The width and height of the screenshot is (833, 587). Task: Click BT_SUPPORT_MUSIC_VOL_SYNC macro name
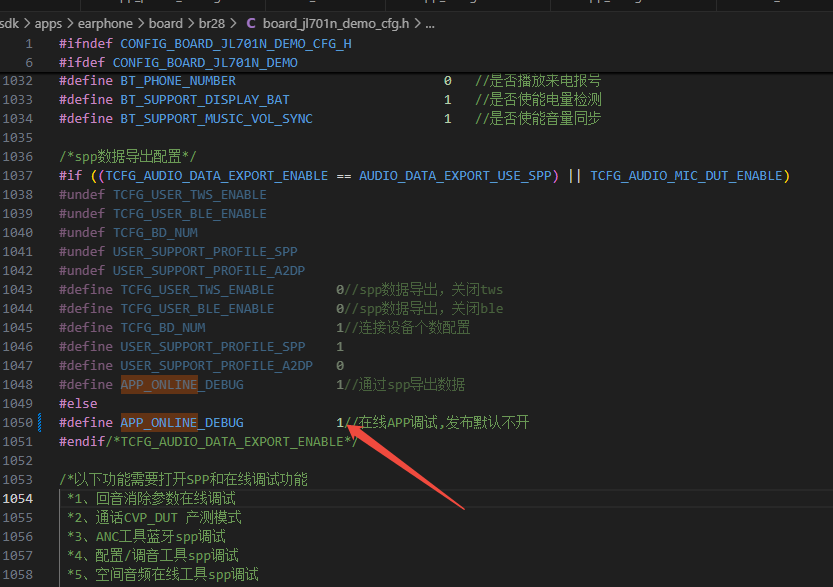click(216, 118)
